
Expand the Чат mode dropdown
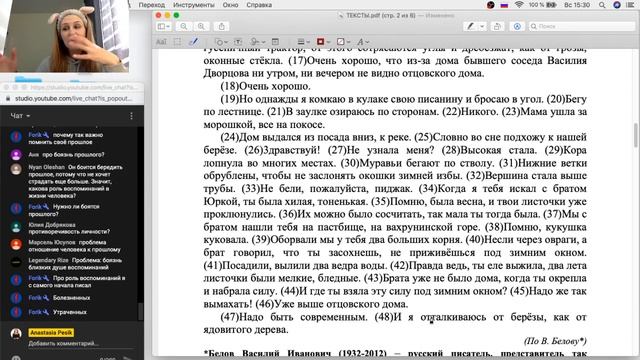point(20,116)
